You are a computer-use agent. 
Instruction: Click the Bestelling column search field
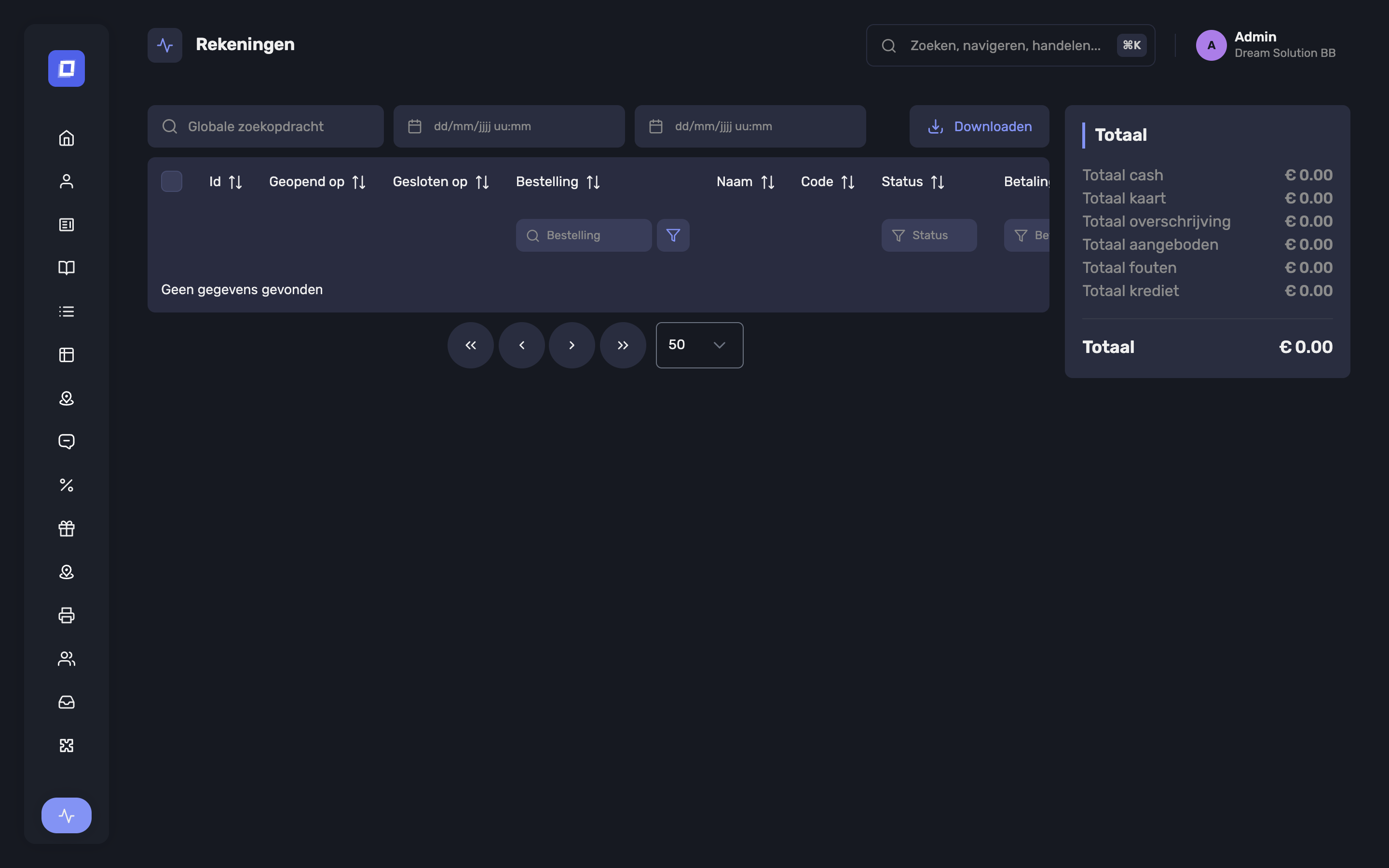pos(584,235)
